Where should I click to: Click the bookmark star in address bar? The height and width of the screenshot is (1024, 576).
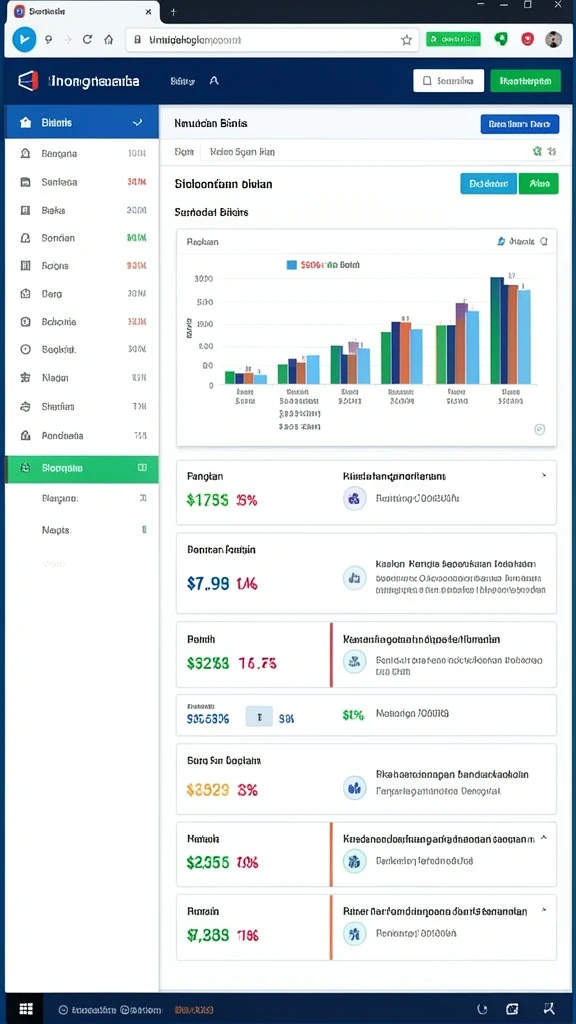[406, 40]
